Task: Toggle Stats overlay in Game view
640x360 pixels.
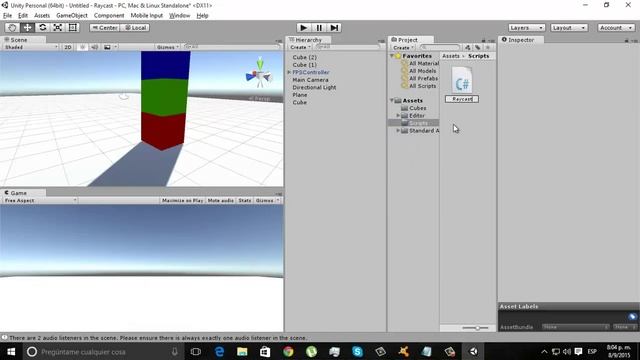Action: point(244,200)
